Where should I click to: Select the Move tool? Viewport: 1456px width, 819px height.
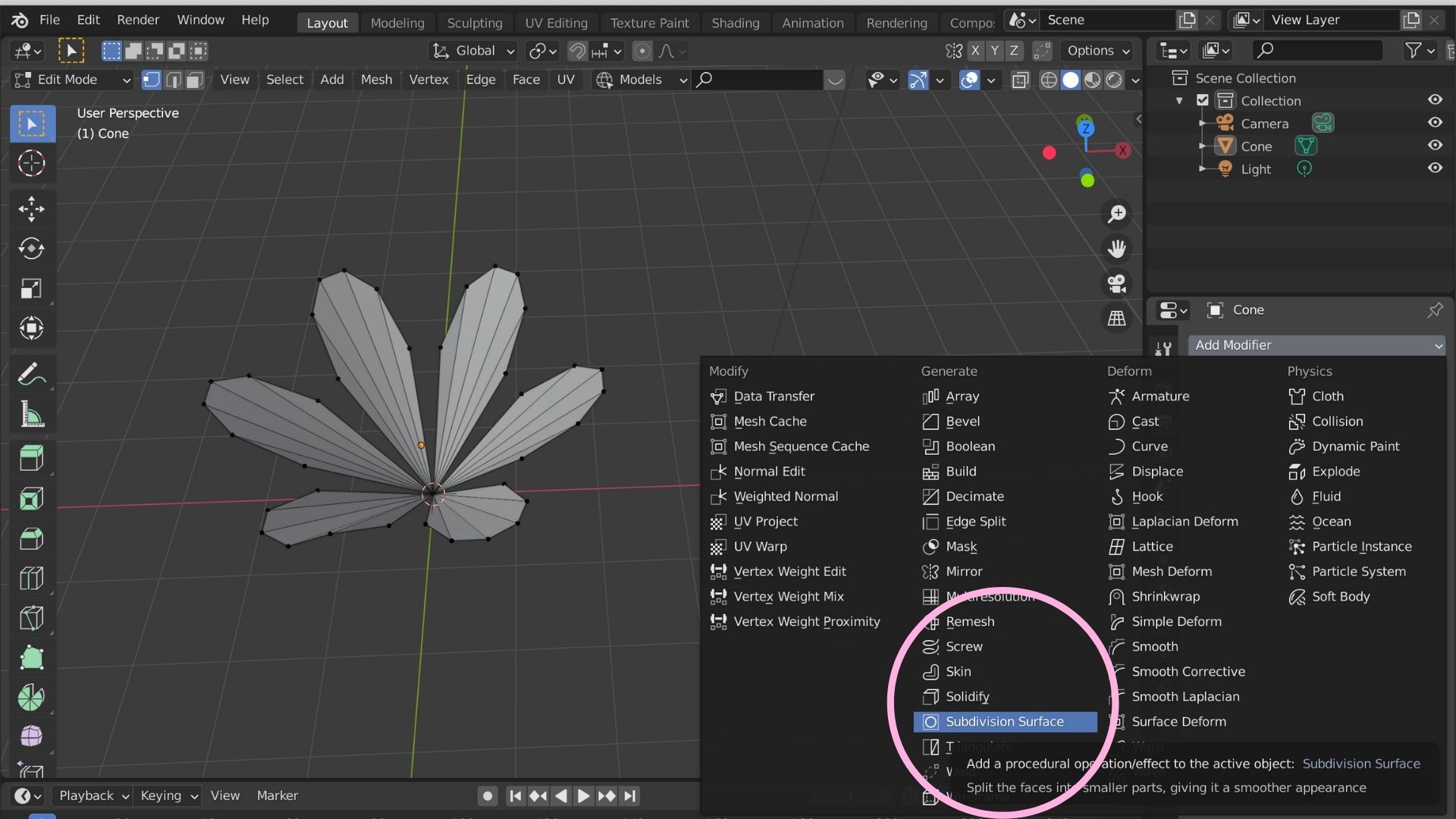[x=32, y=209]
